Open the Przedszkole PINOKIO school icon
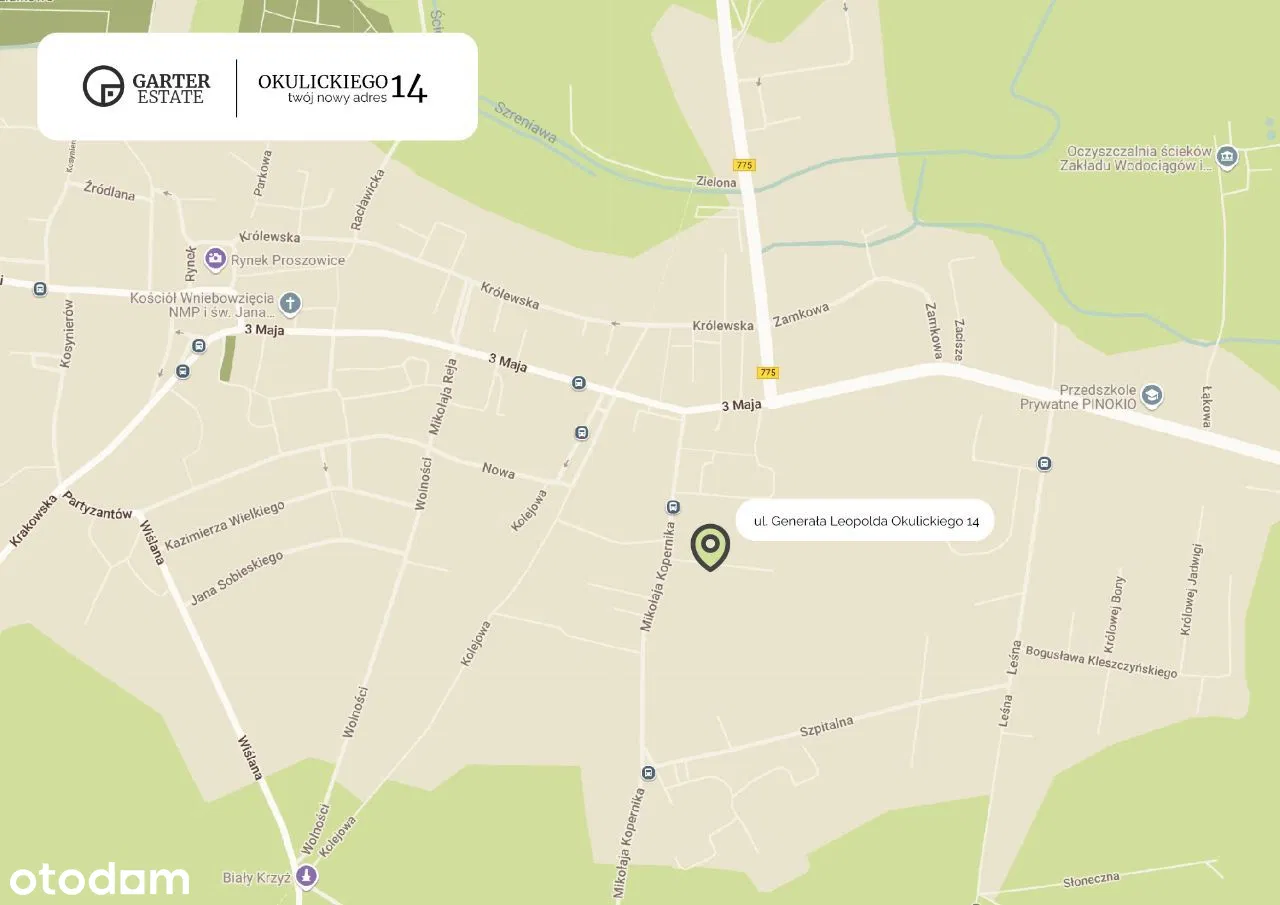The width and height of the screenshot is (1280, 905). coord(1152,396)
